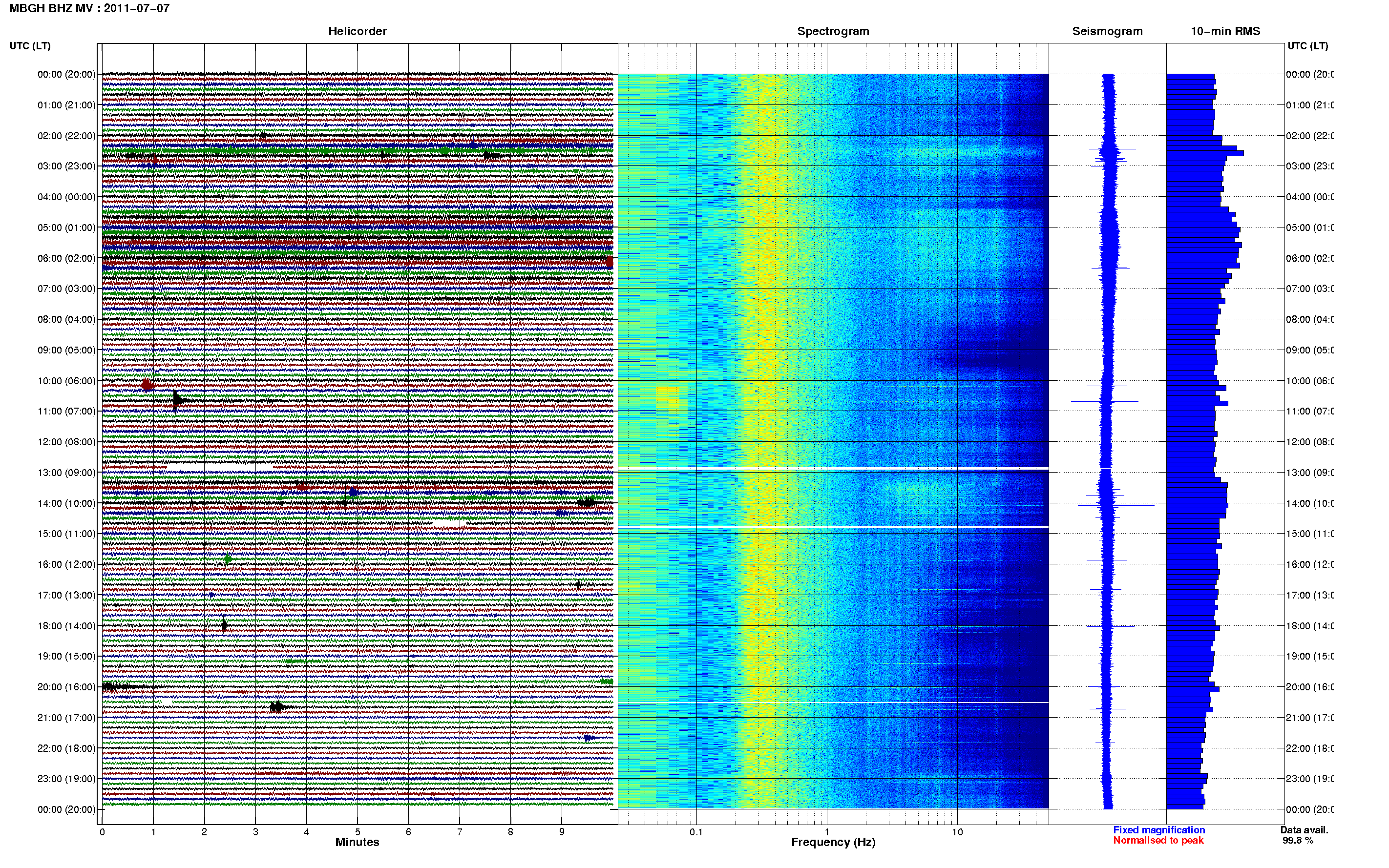Click the '99.8 %' data availability value
The height and width of the screenshot is (868, 1389).
click(1297, 841)
